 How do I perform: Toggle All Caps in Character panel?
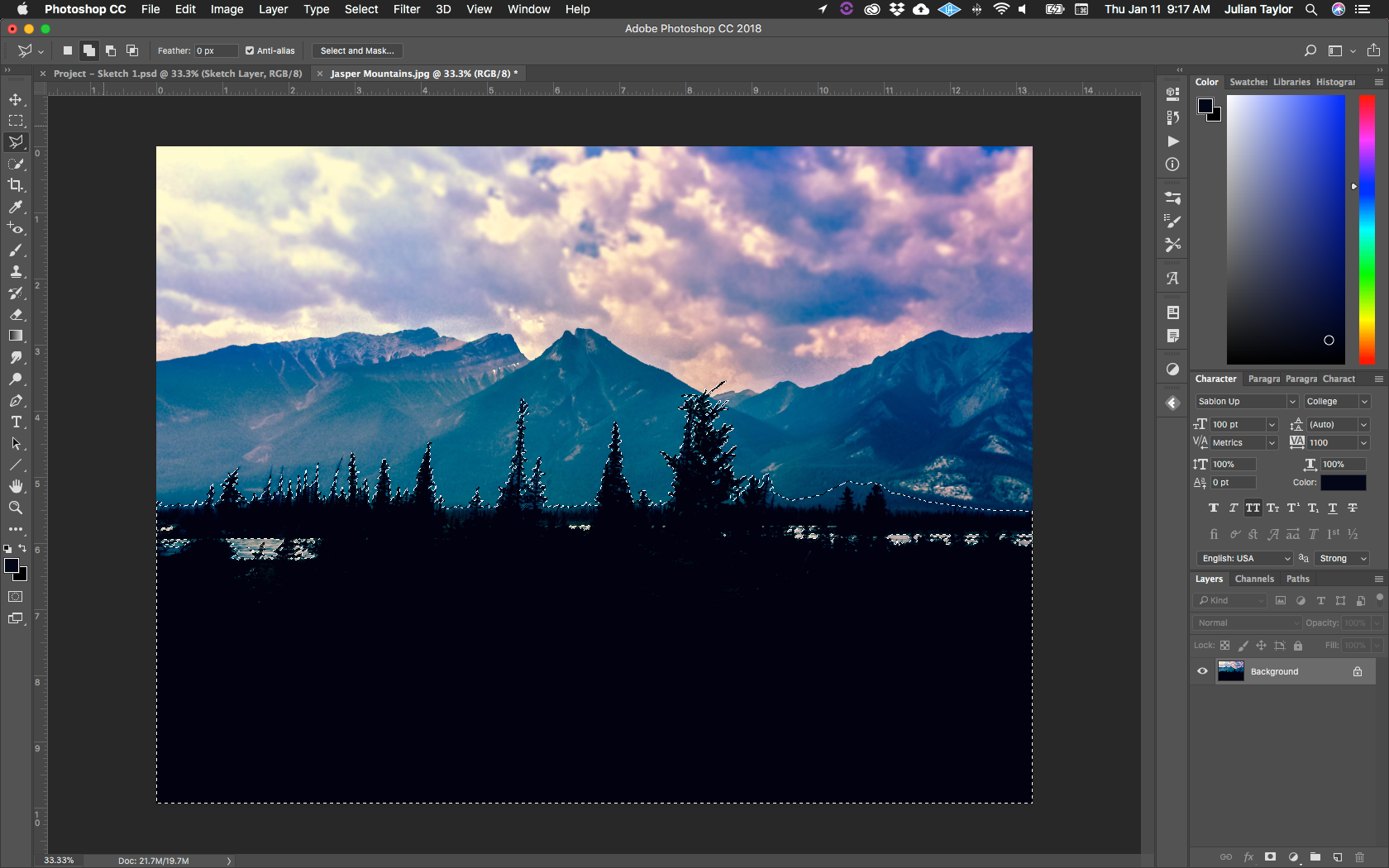pyautogui.click(x=1253, y=508)
